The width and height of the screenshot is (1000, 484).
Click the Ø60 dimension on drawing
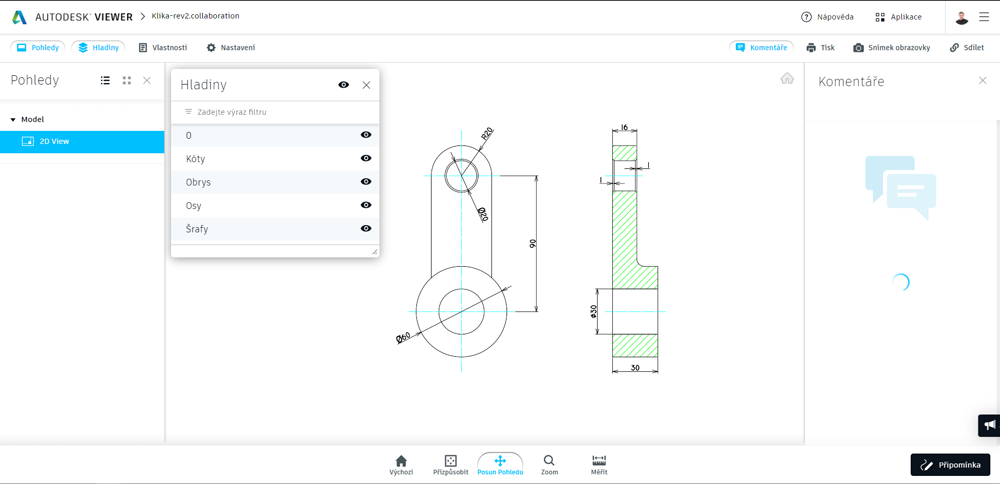pos(404,337)
